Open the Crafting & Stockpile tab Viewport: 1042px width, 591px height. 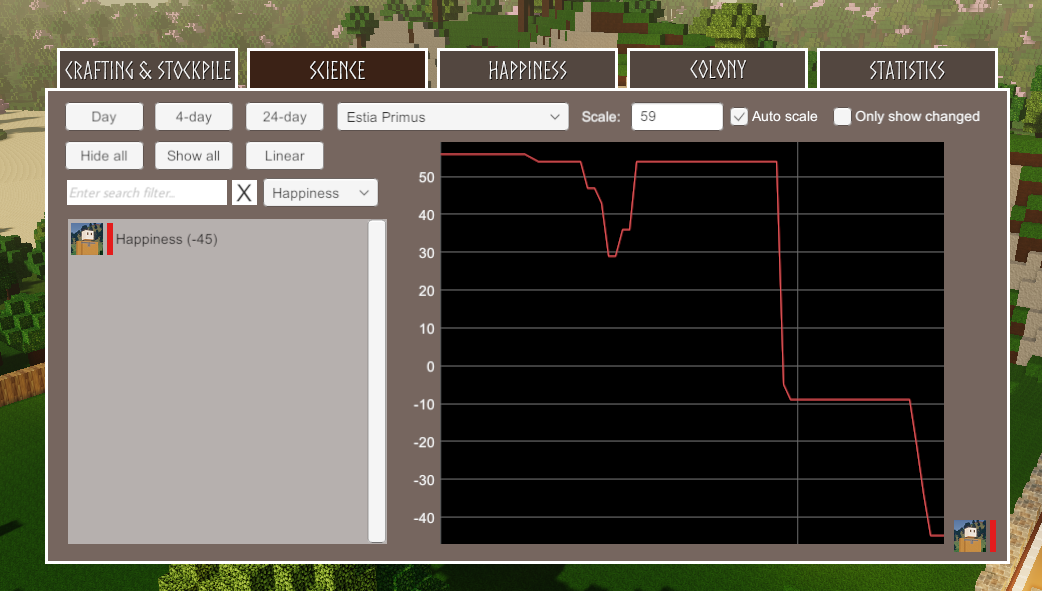(x=148, y=69)
